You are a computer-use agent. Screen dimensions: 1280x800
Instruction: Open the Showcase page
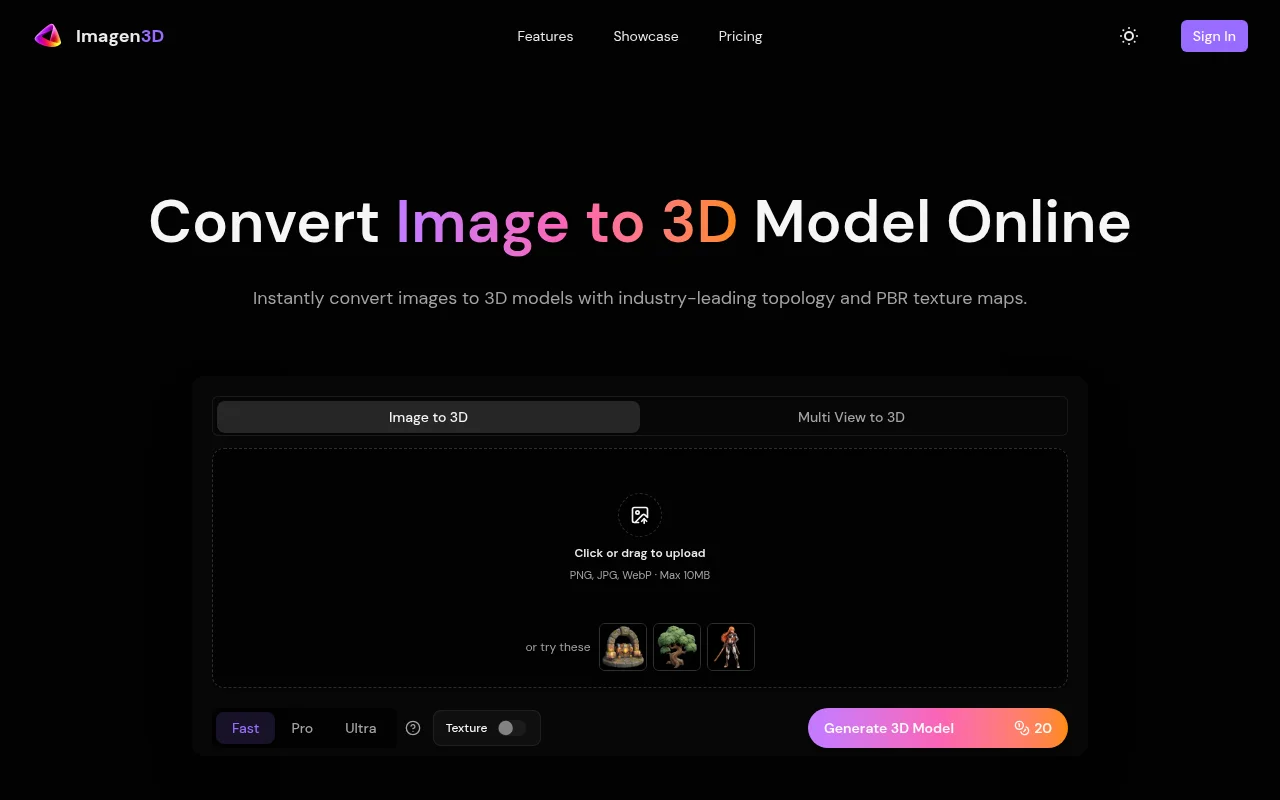(646, 36)
